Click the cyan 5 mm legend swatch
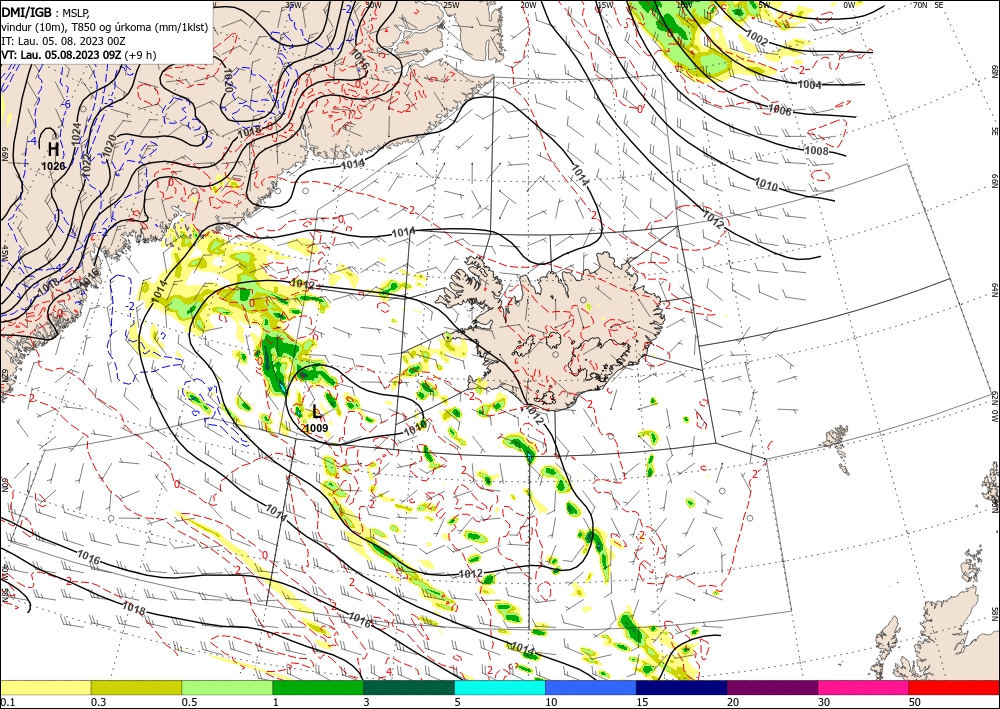This screenshot has width=1000, height=709. coord(500,687)
